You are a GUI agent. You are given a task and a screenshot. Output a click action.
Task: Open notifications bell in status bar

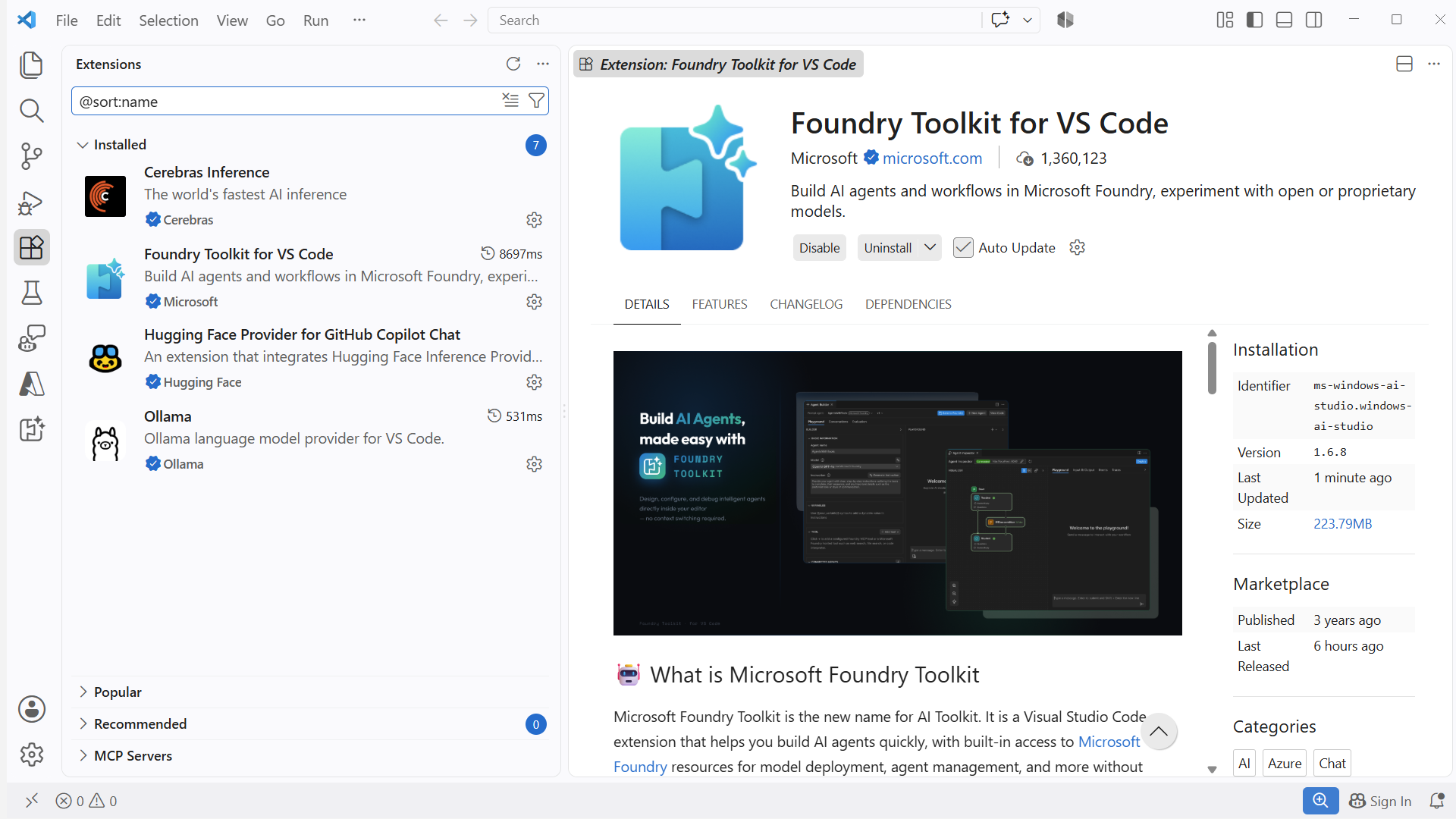(x=1436, y=801)
